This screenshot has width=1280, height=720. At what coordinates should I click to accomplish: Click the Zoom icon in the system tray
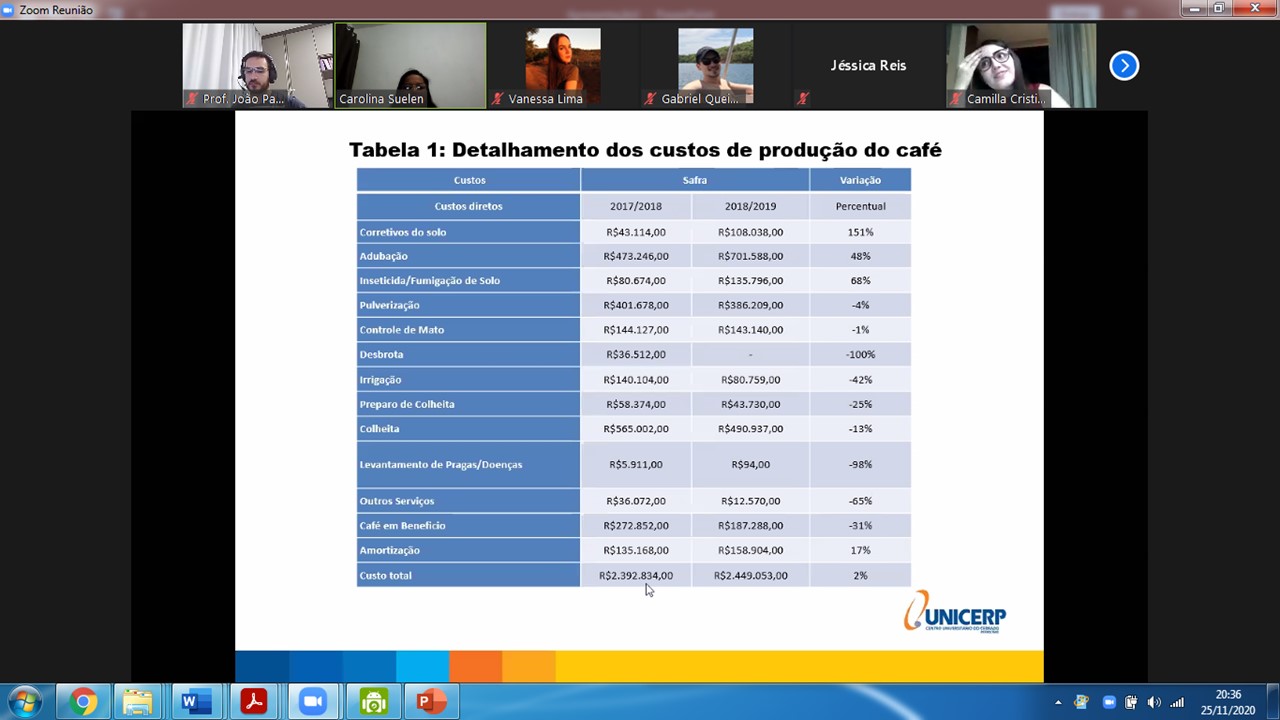[x=1108, y=702]
